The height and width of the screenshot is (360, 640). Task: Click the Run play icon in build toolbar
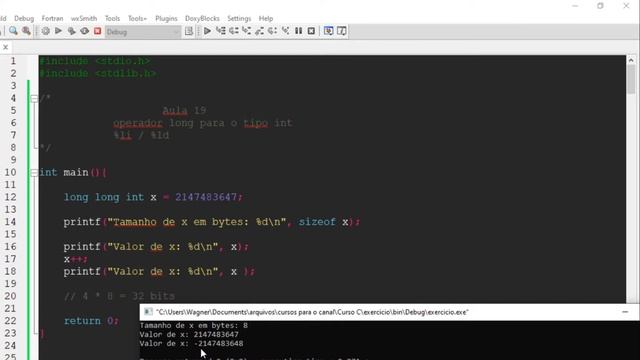pyautogui.click(x=58, y=31)
